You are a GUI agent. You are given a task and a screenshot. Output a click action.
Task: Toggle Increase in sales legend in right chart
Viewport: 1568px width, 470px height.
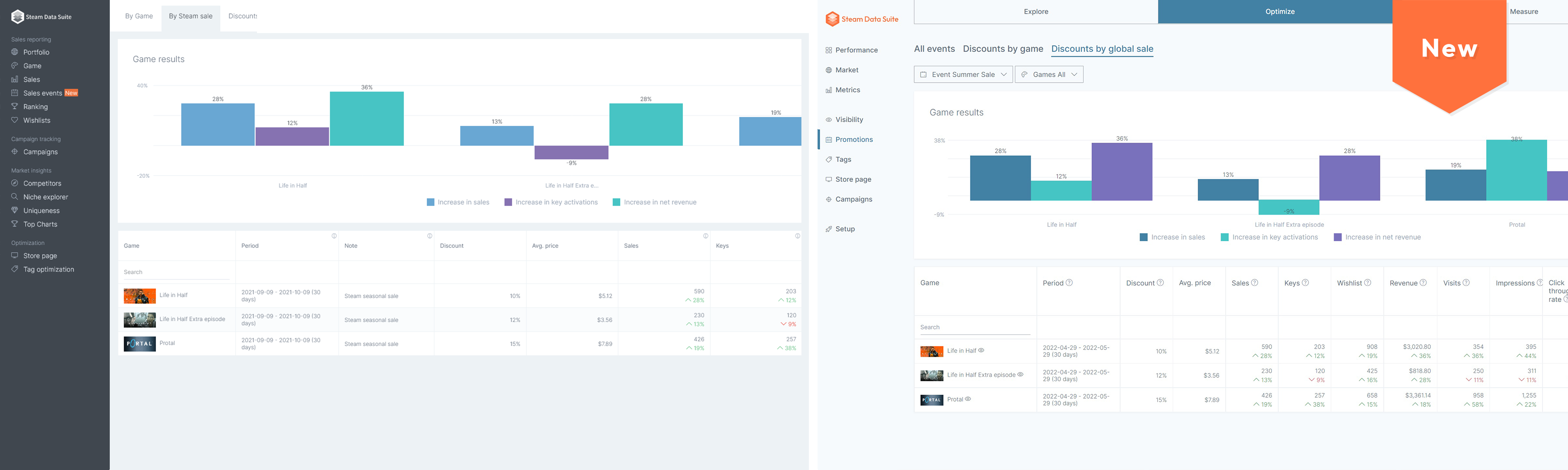[1173, 237]
